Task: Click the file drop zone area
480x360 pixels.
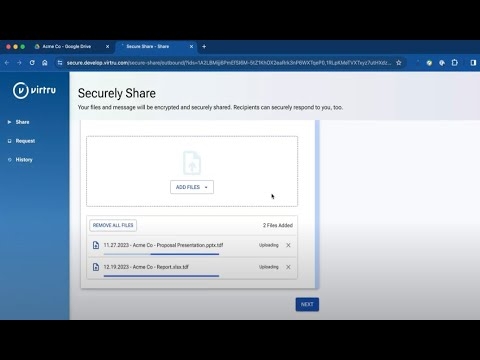Action: click(192, 171)
